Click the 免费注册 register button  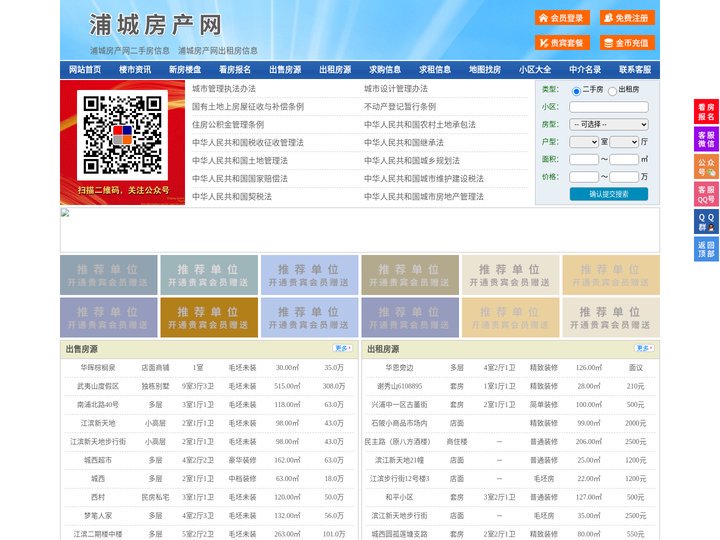coord(627,18)
